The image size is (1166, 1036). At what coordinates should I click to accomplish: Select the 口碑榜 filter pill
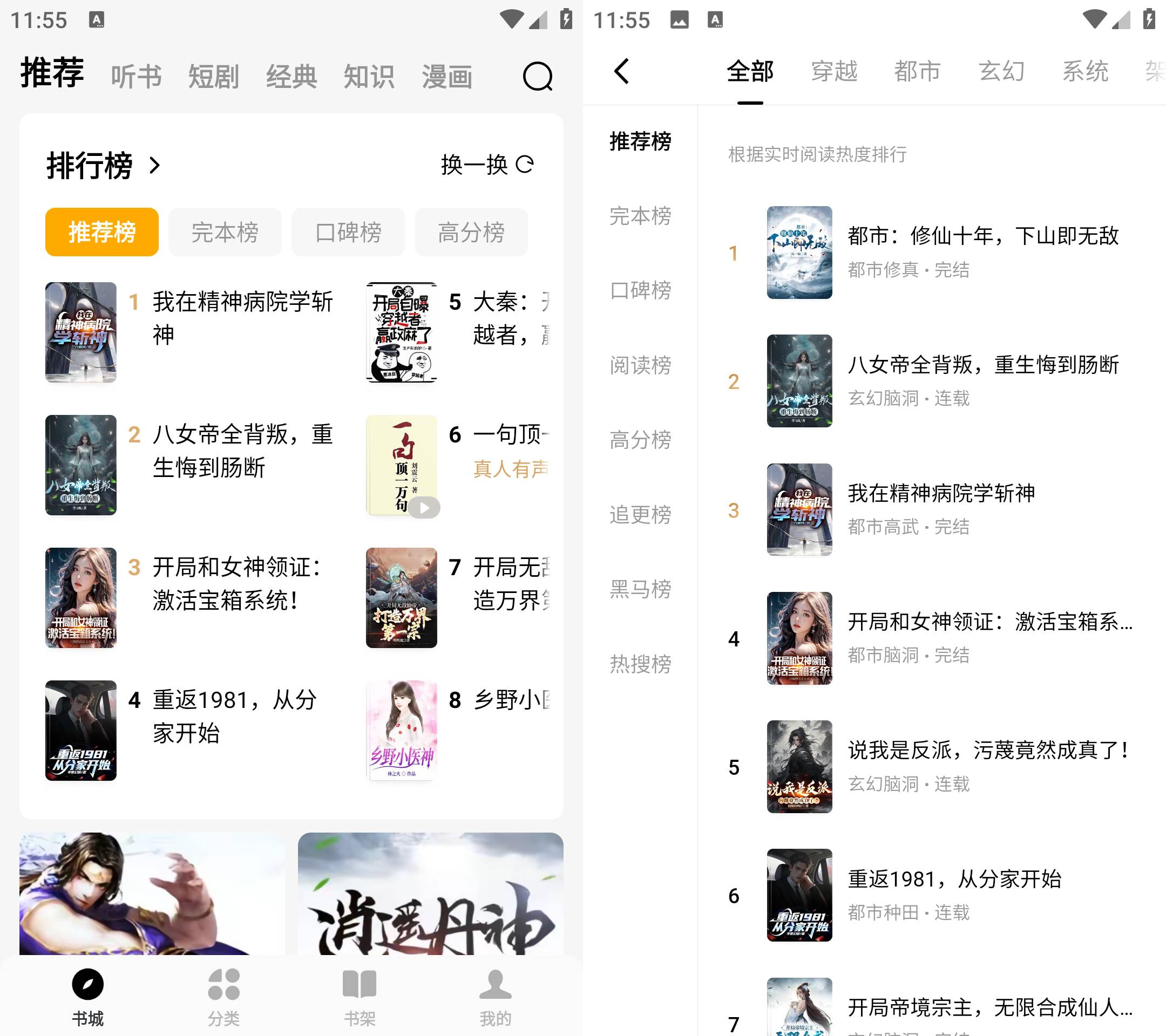point(348,231)
